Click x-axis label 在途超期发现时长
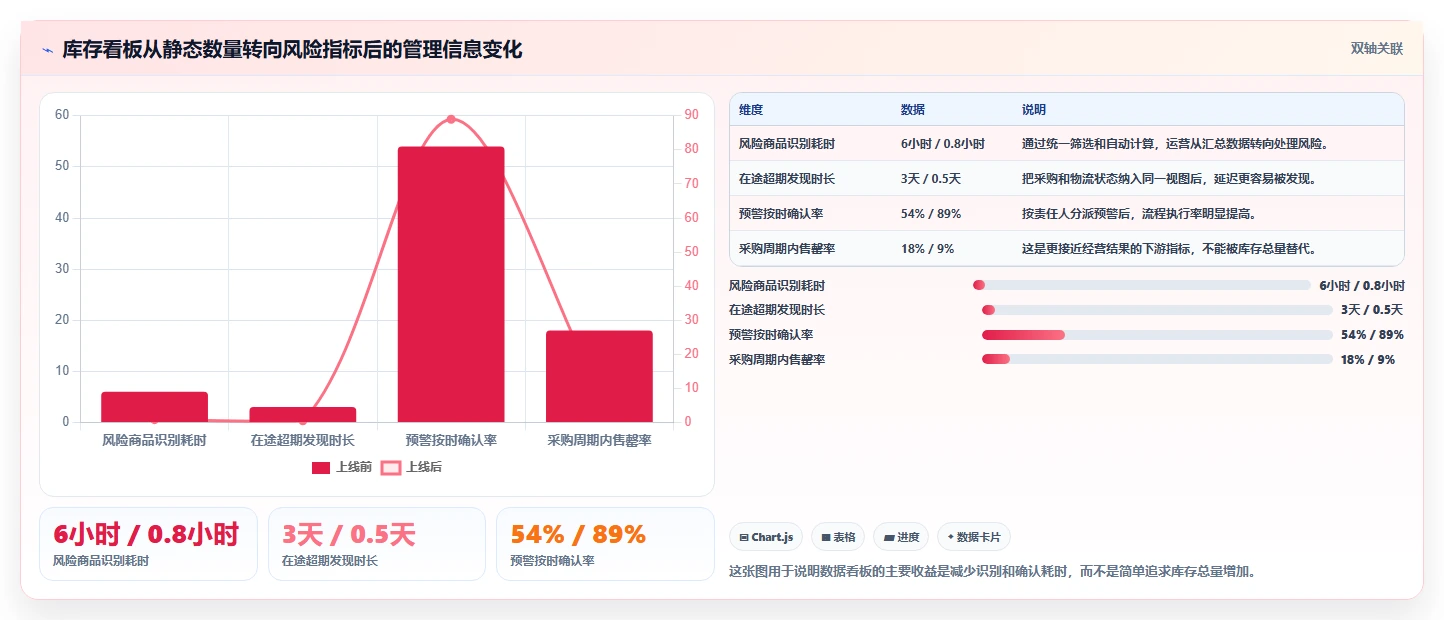Viewport: 1444px width, 620px height. 303,440
